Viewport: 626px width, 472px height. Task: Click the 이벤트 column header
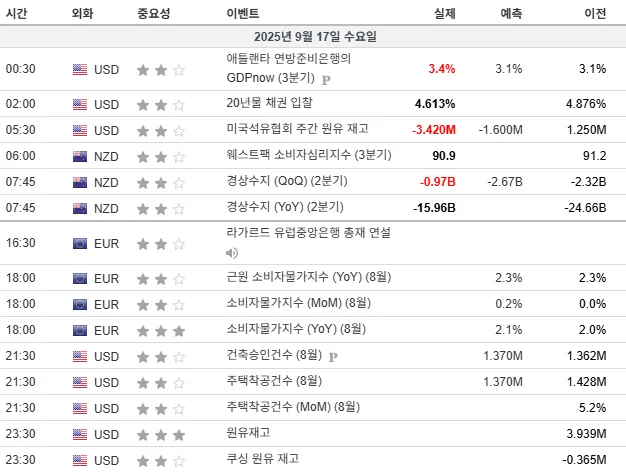click(x=243, y=13)
